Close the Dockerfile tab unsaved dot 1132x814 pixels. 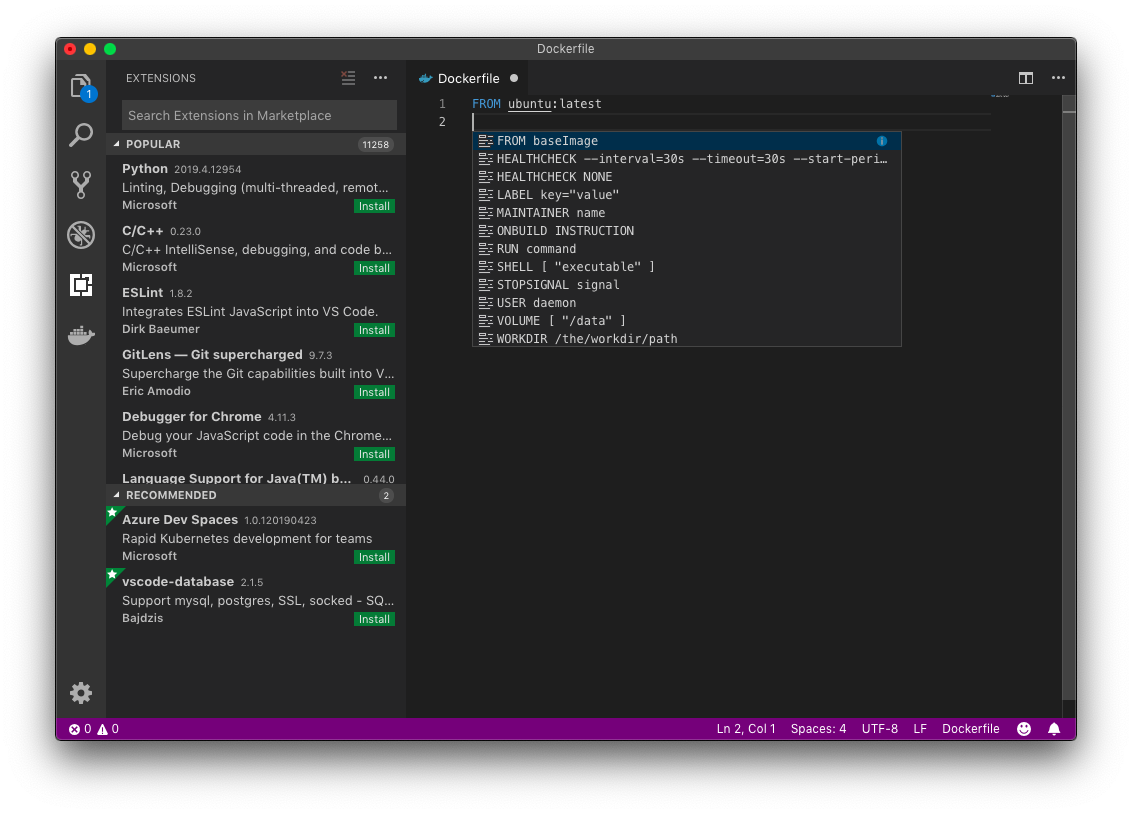[514, 78]
